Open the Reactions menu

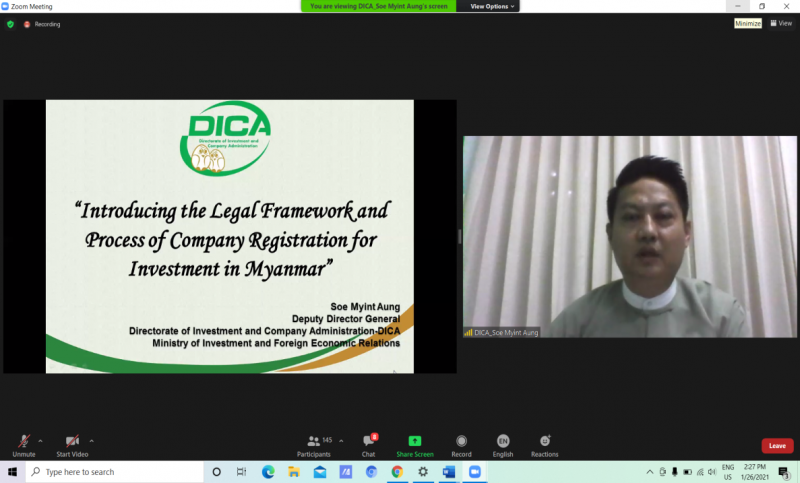[x=545, y=443]
